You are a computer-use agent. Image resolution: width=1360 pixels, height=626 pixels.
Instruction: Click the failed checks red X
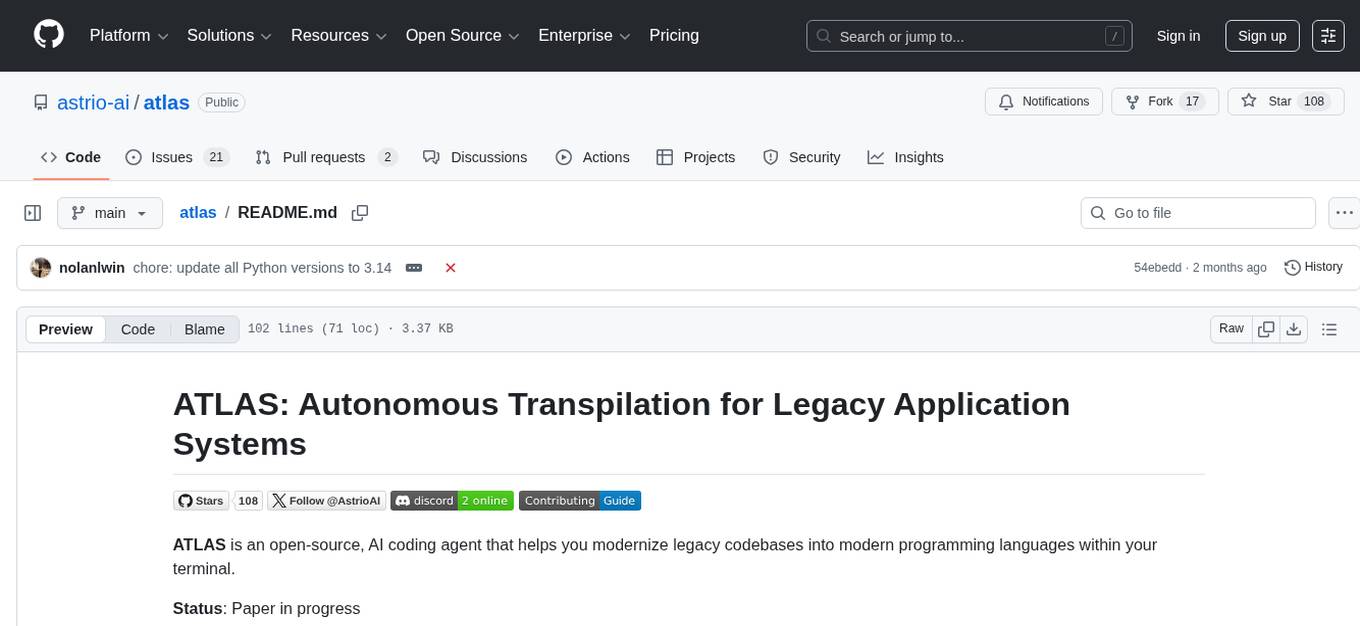(450, 268)
